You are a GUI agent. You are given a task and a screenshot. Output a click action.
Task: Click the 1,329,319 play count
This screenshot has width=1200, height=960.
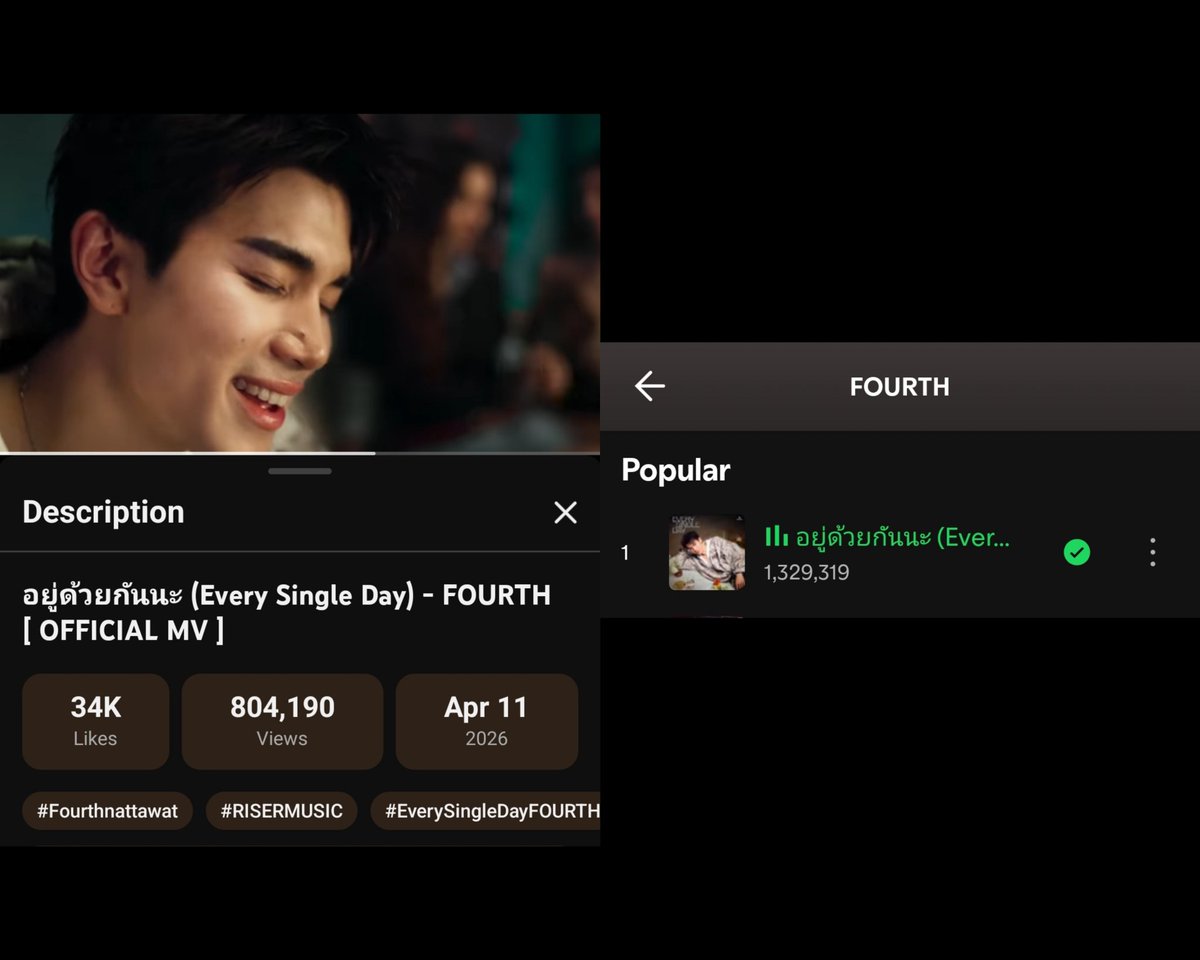(806, 573)
